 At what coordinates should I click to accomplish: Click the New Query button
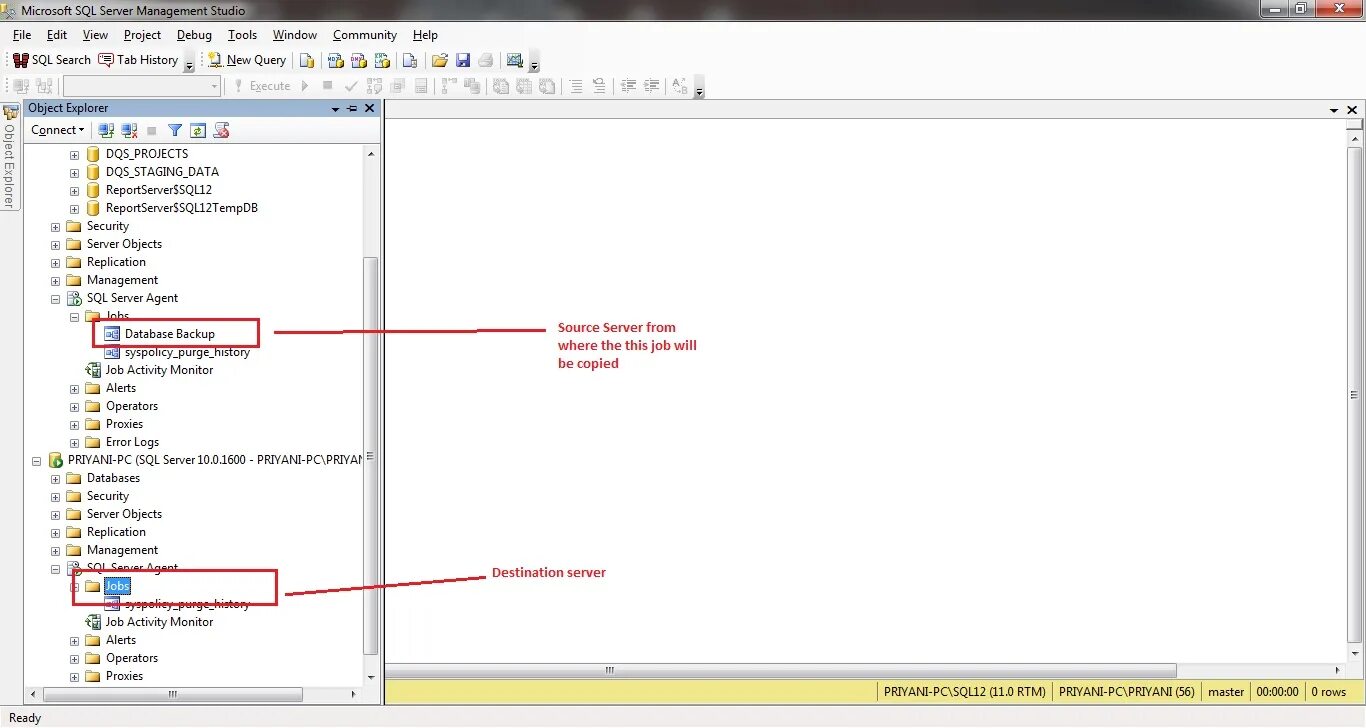coord(247,60)
